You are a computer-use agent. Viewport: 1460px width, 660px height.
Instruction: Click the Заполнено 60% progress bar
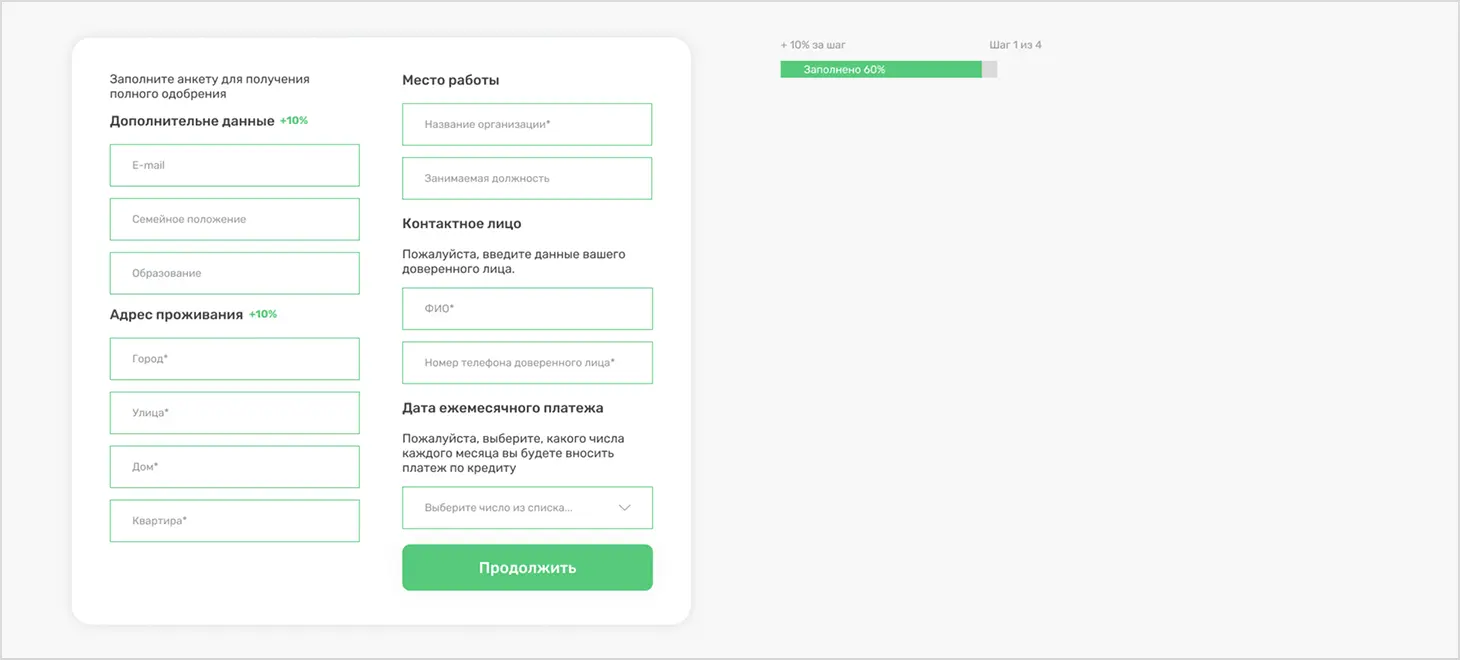coord(888,70)
